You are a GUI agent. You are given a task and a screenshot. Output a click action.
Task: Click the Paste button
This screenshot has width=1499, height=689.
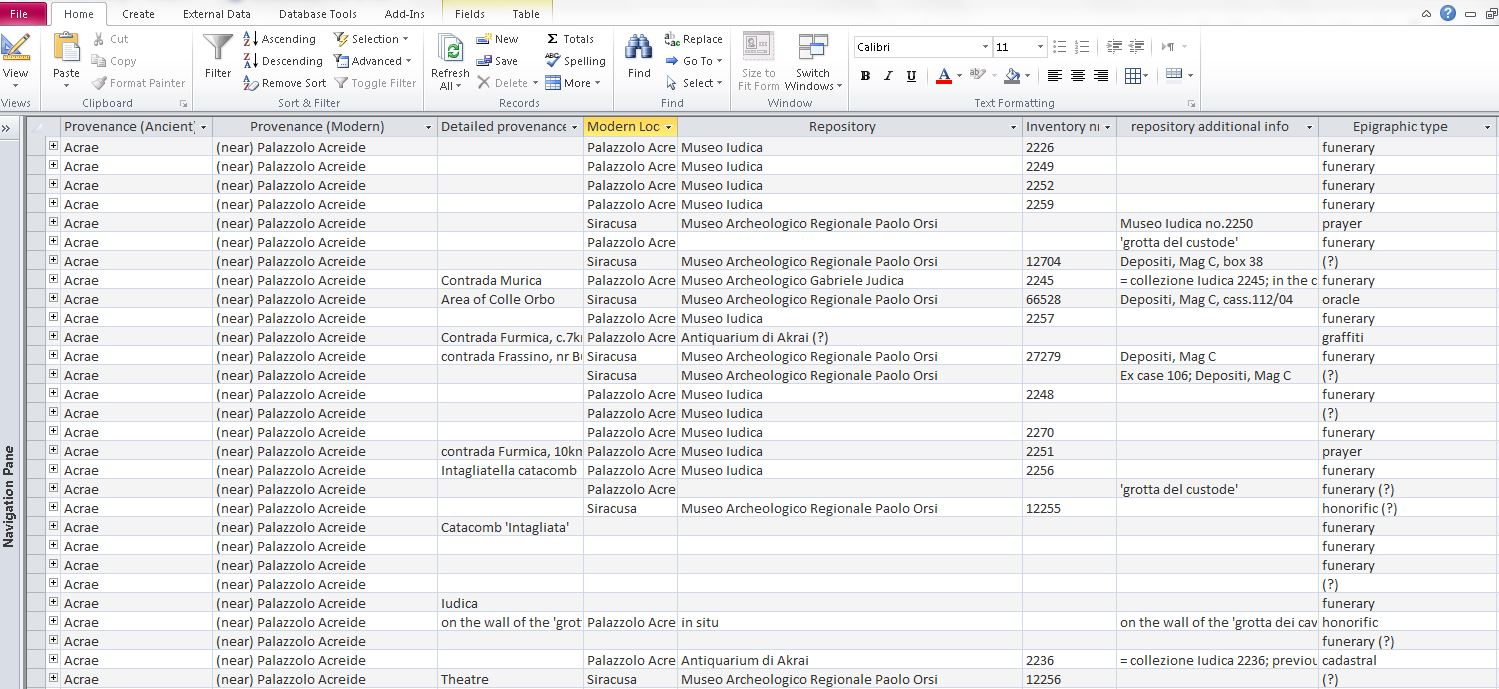pyautogui.click(x=66, y=57)
